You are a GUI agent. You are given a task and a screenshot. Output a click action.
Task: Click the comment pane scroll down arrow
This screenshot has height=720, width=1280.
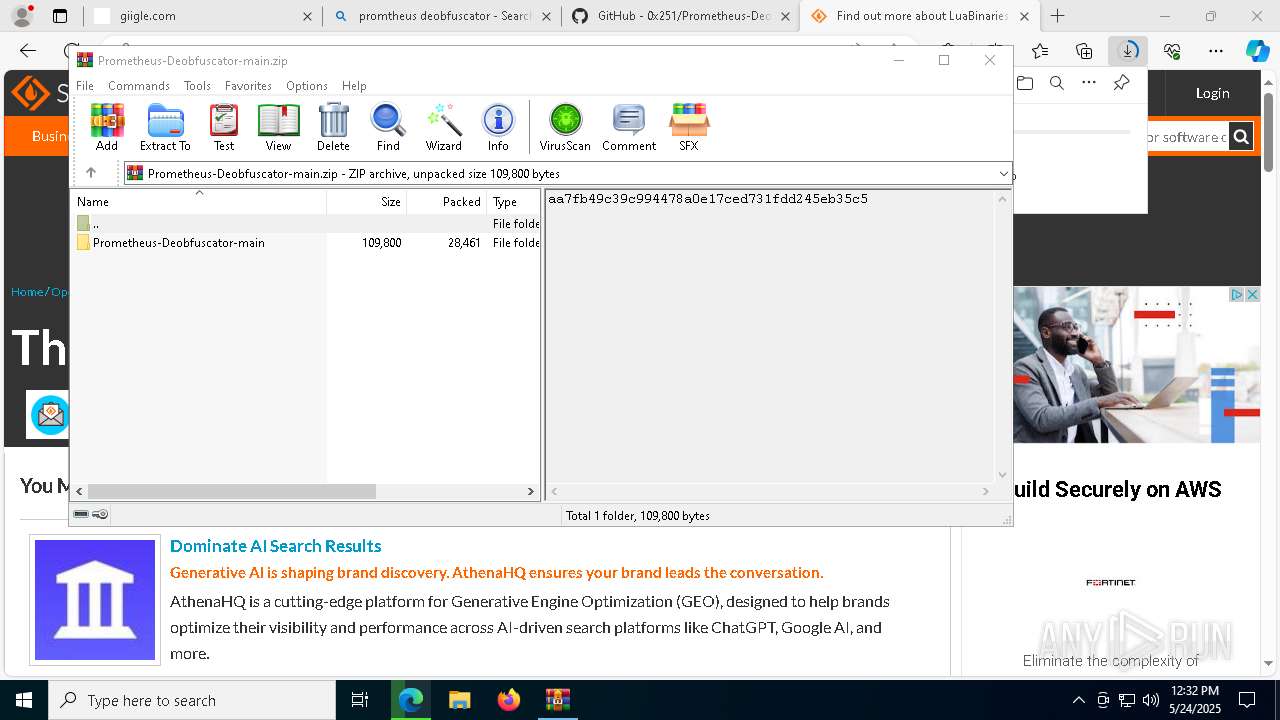1002,475
